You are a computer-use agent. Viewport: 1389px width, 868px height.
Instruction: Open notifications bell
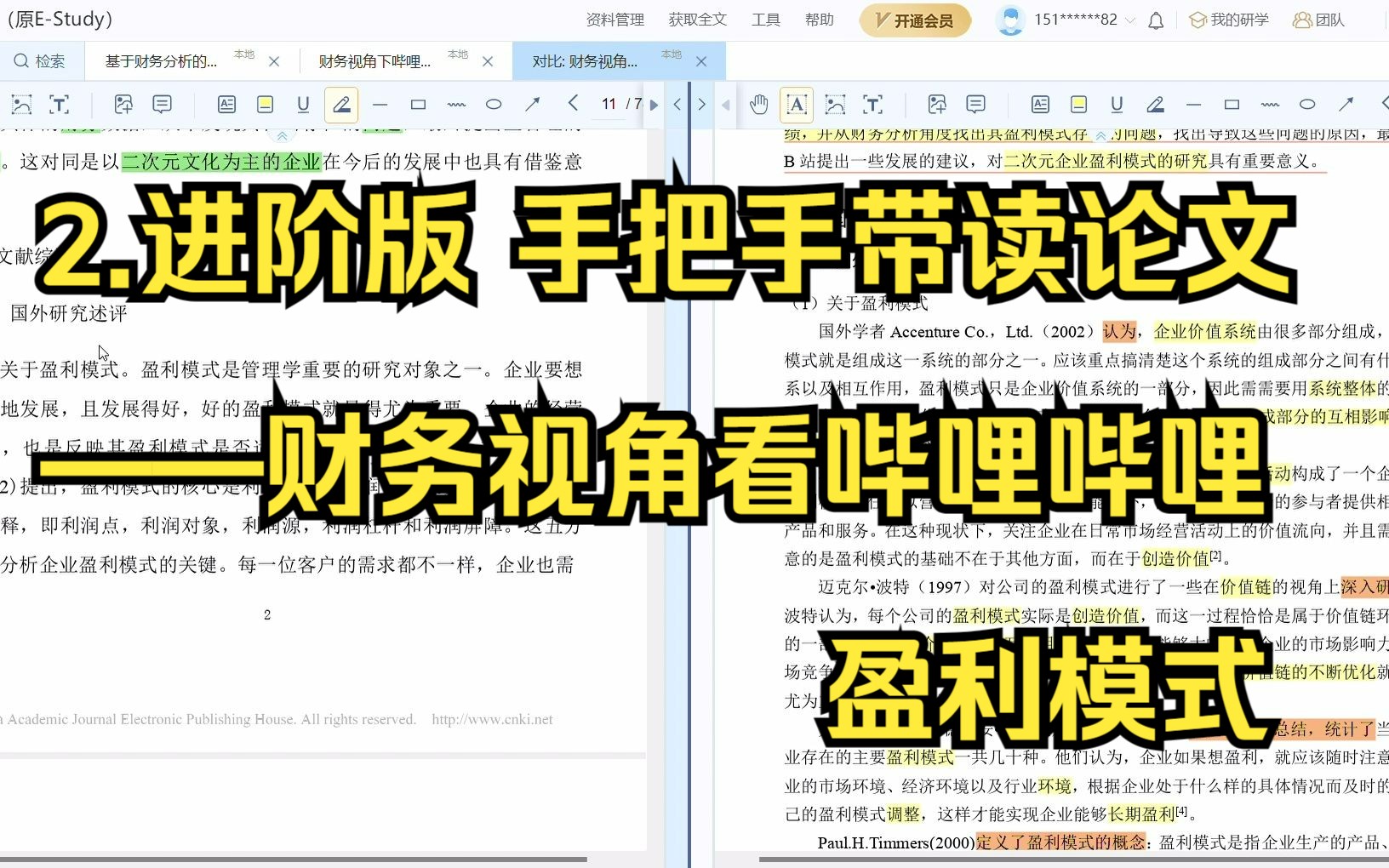coord(1156,20)
